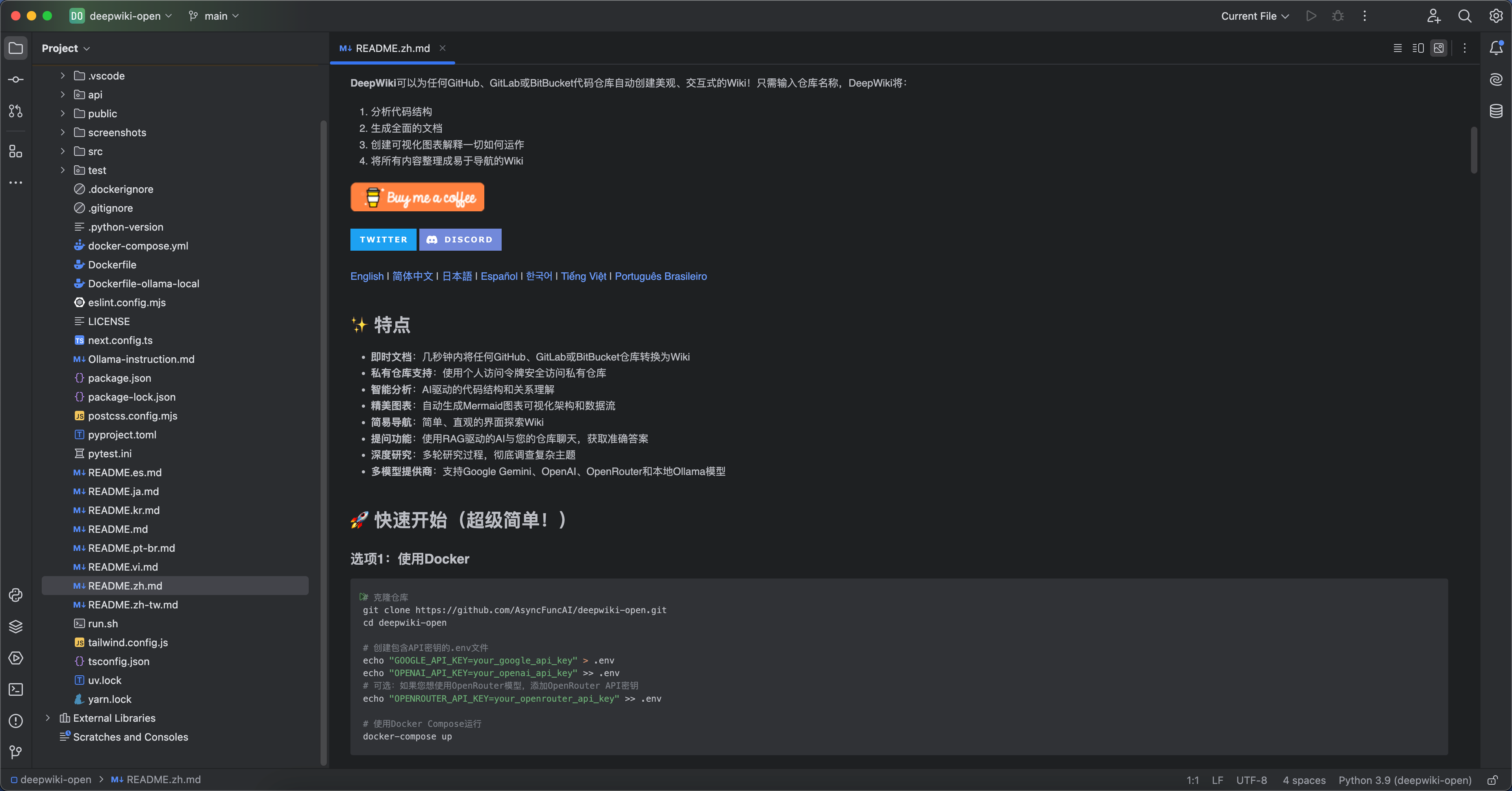Open the Python Console tool window
The image size is (1512, 791).
click(x=16, y=595)
